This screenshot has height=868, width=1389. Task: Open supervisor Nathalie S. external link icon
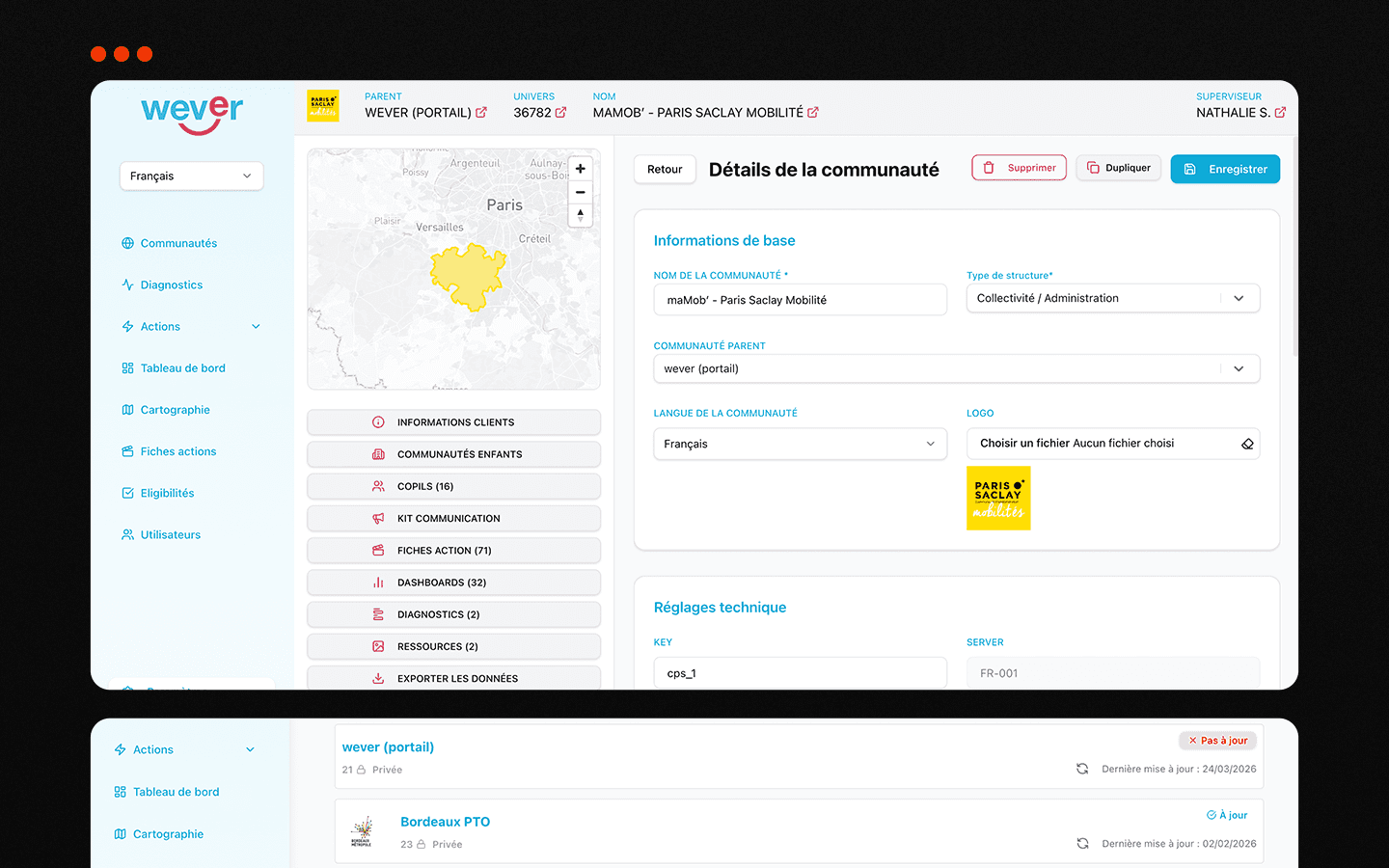point(1280,113)
